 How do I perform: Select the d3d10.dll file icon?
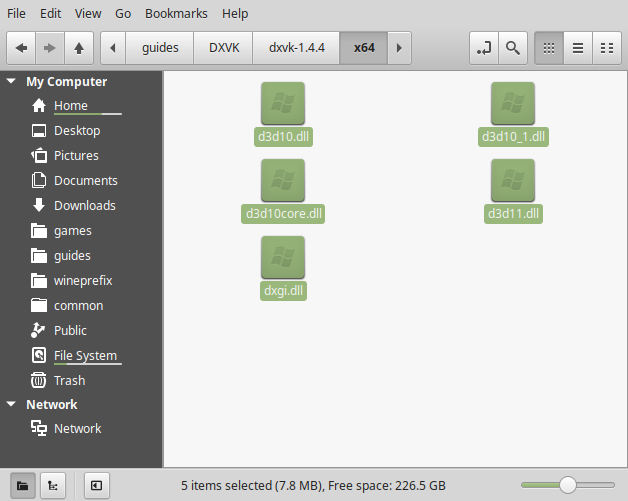point(283,103)
